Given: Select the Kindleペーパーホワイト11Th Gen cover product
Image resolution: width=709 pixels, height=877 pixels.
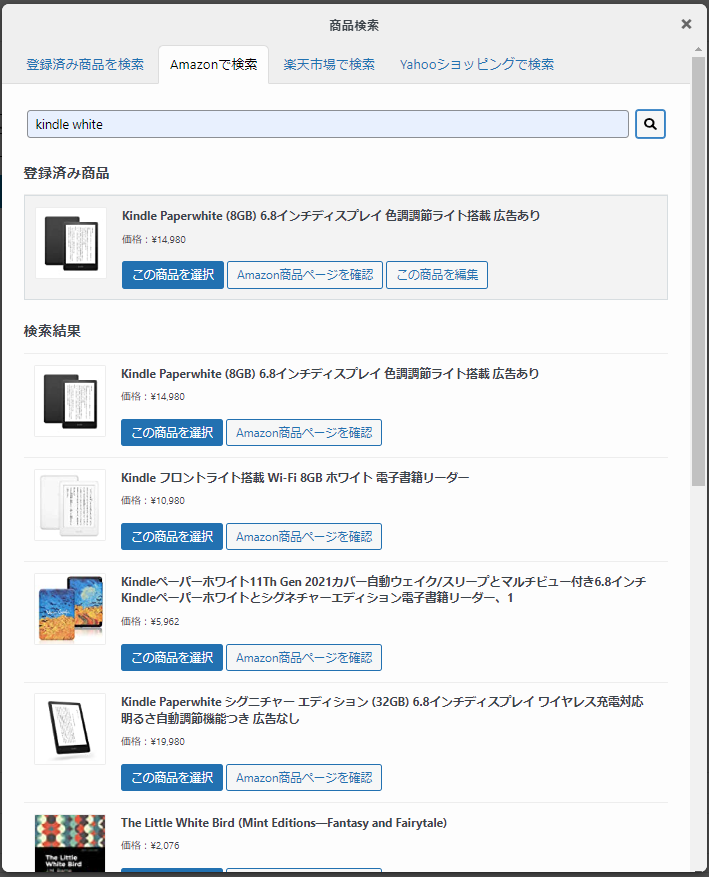Looking at the screenshot, I should pos(172,657).
